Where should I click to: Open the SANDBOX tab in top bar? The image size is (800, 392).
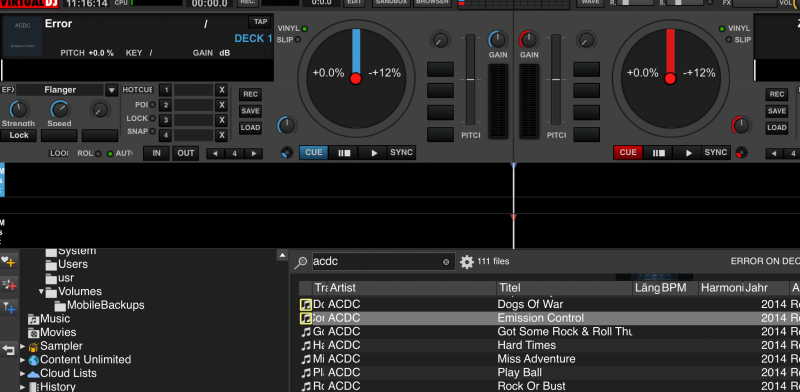click(392, 3)
